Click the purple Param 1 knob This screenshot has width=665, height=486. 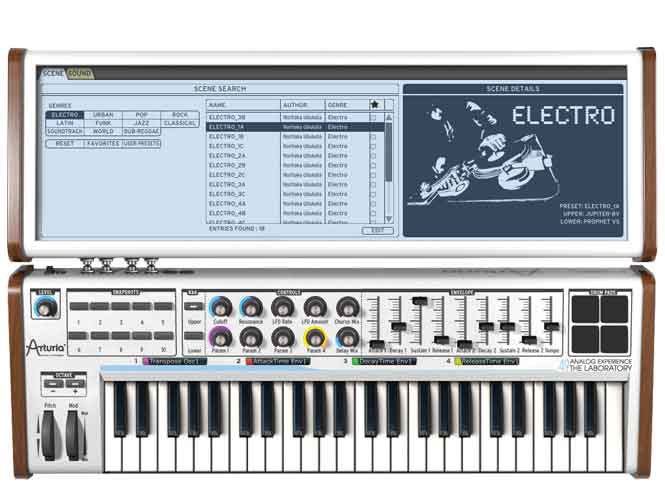pos(221,338)
